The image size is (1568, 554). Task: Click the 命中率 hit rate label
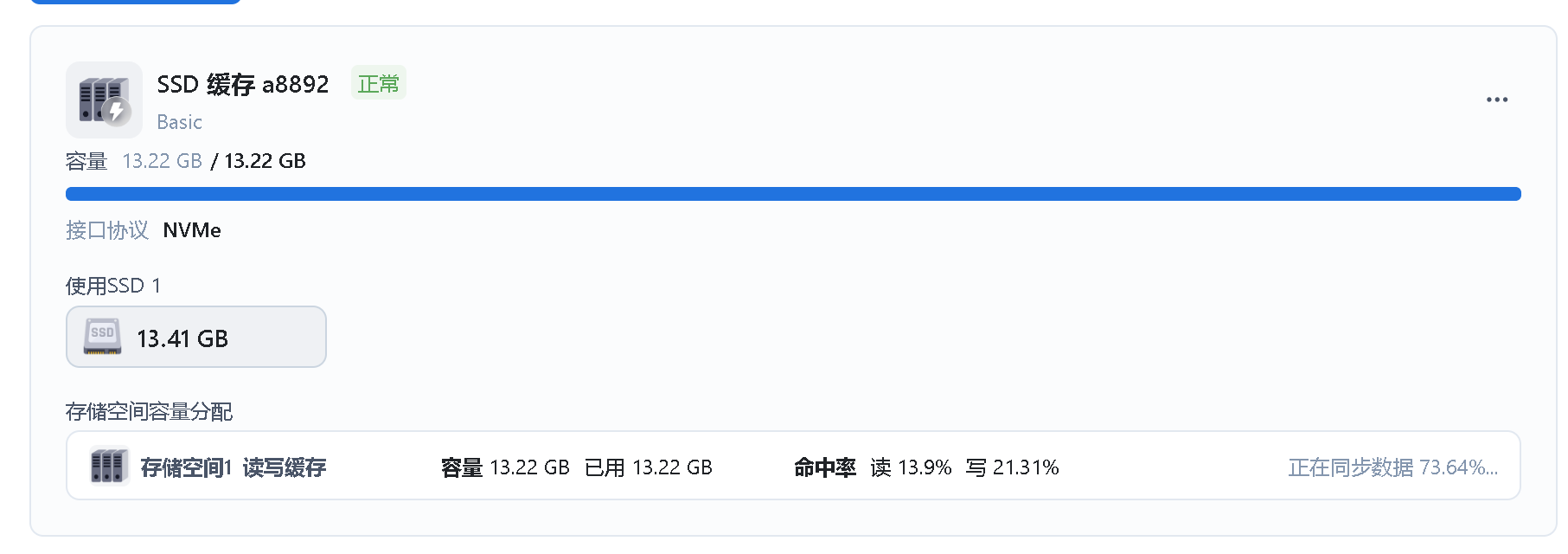point(825,467)
